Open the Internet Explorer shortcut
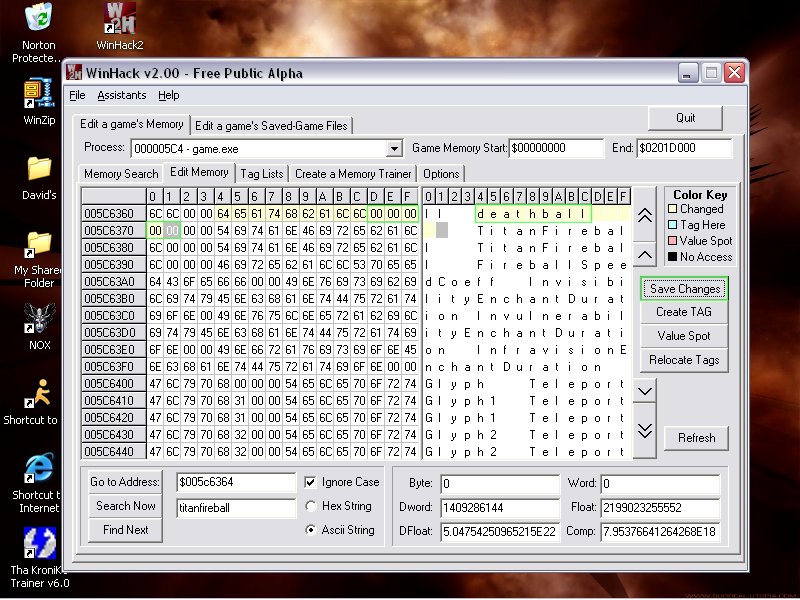The image size is (800, 600). (x=37, y=482)
